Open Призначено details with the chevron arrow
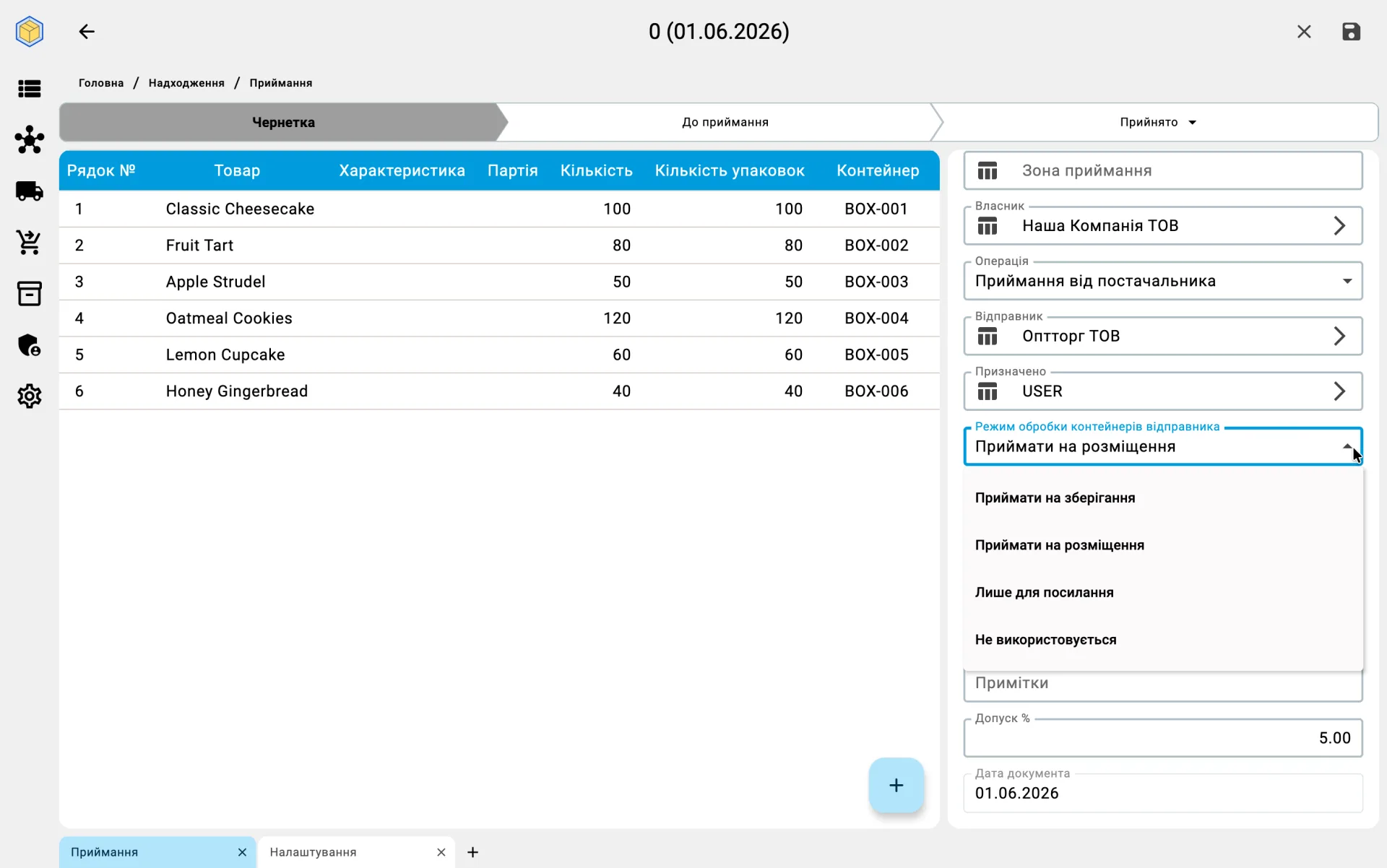The image size is (1387, 868). 1339,391
